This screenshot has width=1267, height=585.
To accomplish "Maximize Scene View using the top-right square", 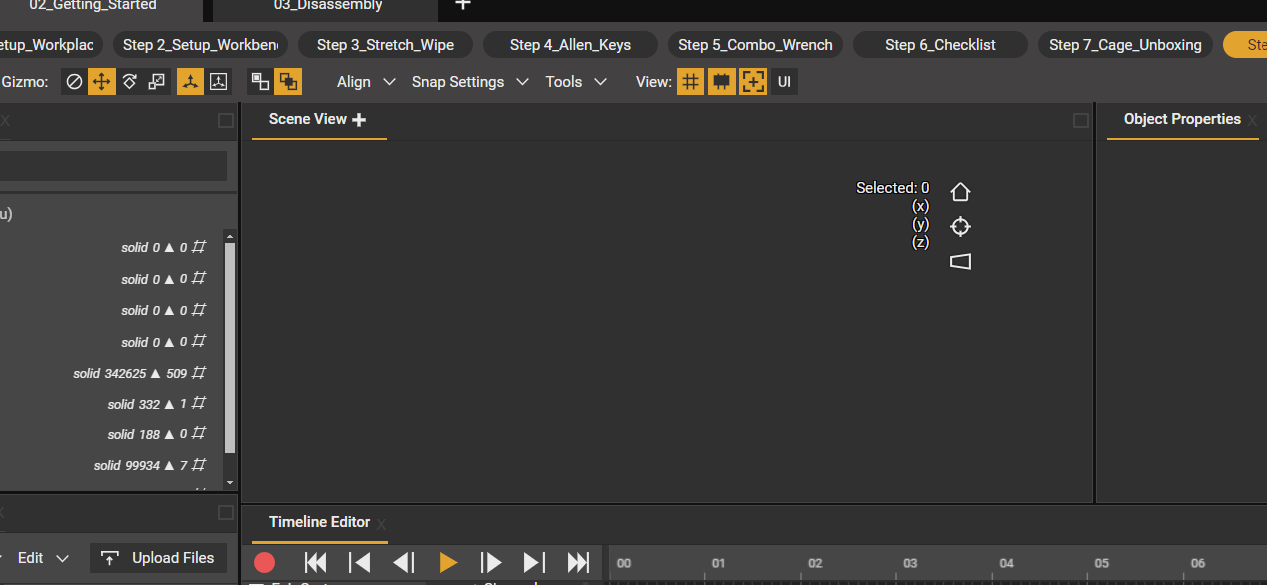I will tap(1081, 121).
